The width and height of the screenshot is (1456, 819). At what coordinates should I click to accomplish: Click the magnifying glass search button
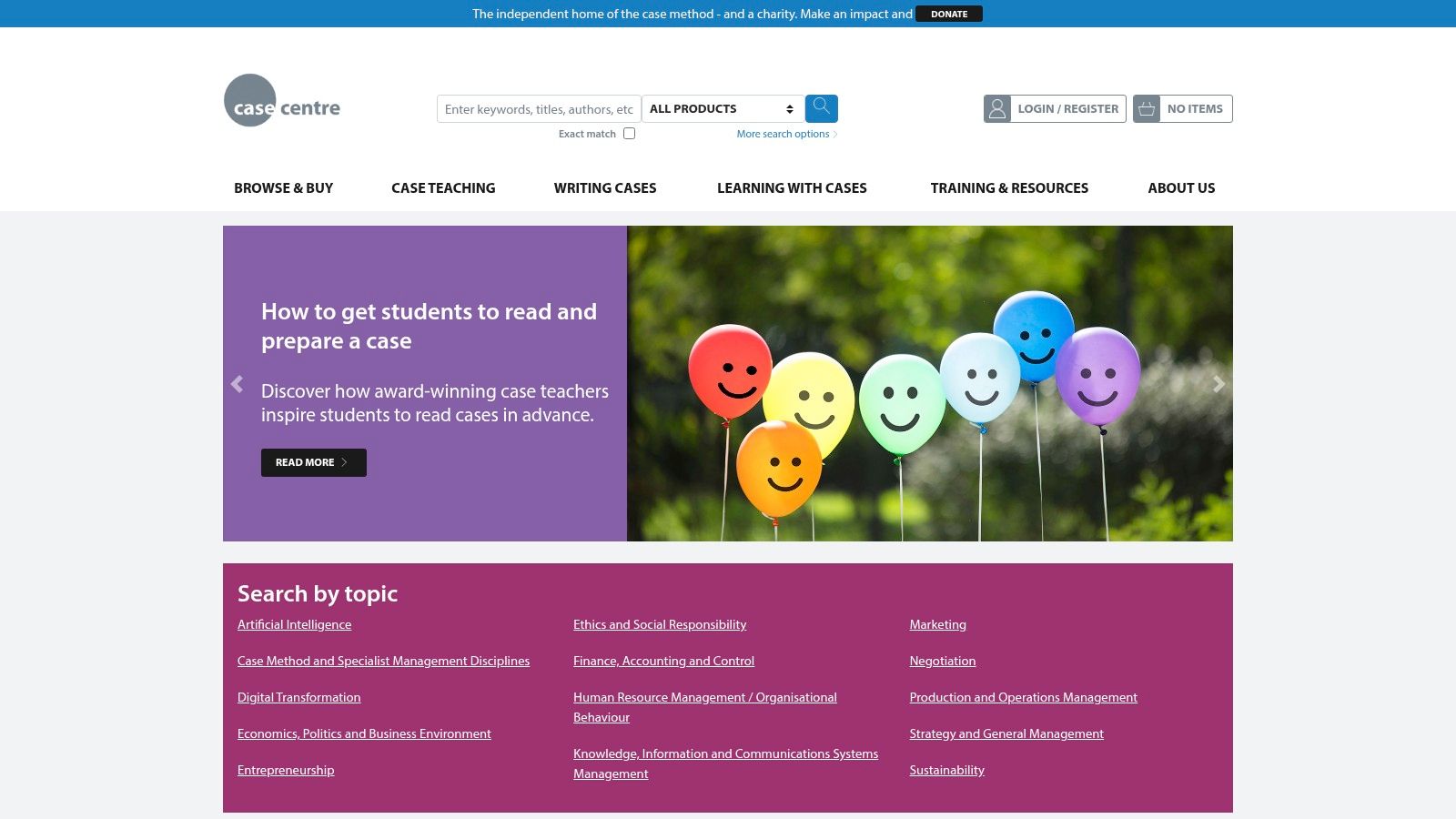821,108
